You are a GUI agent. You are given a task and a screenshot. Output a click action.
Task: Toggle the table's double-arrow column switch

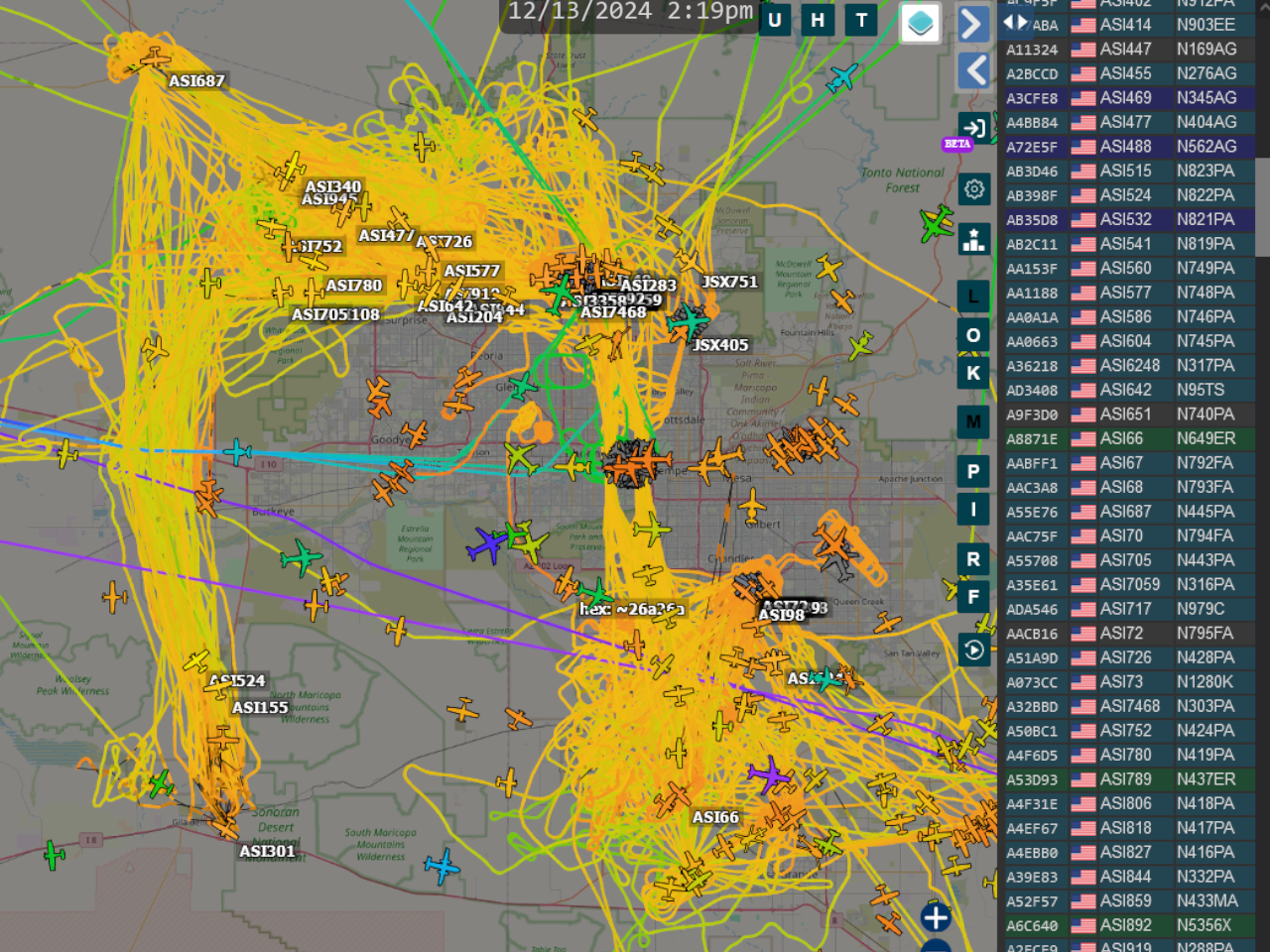[x=1014, y=21]
